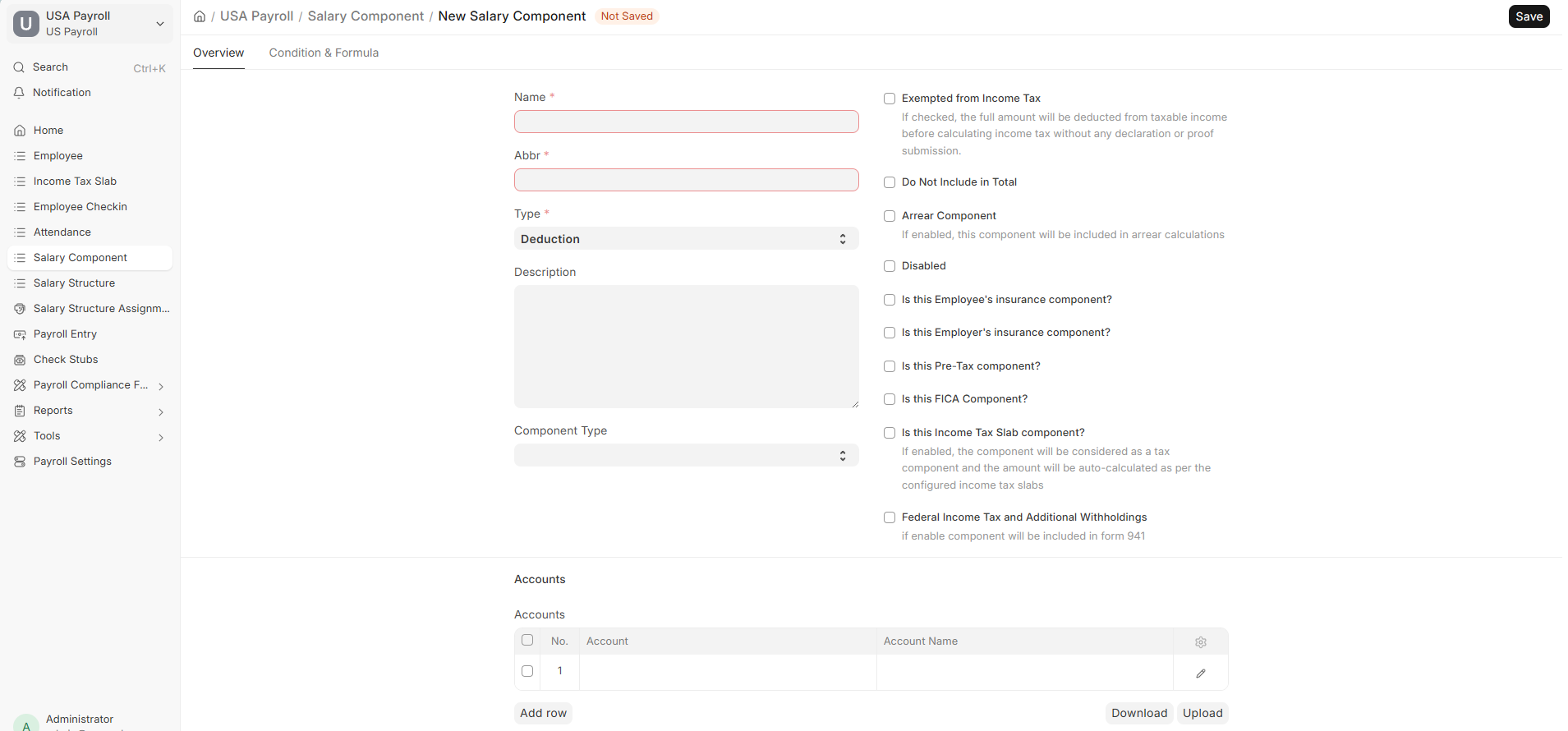
Task: Click the Check Stubs icon
Action: 20,360
